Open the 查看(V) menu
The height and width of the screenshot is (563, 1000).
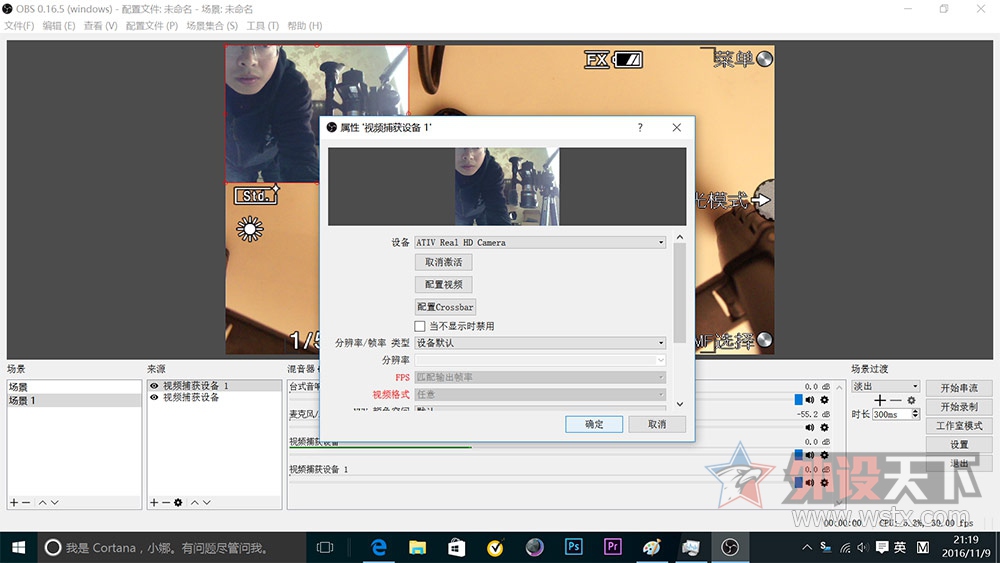[x=101, y=26]
